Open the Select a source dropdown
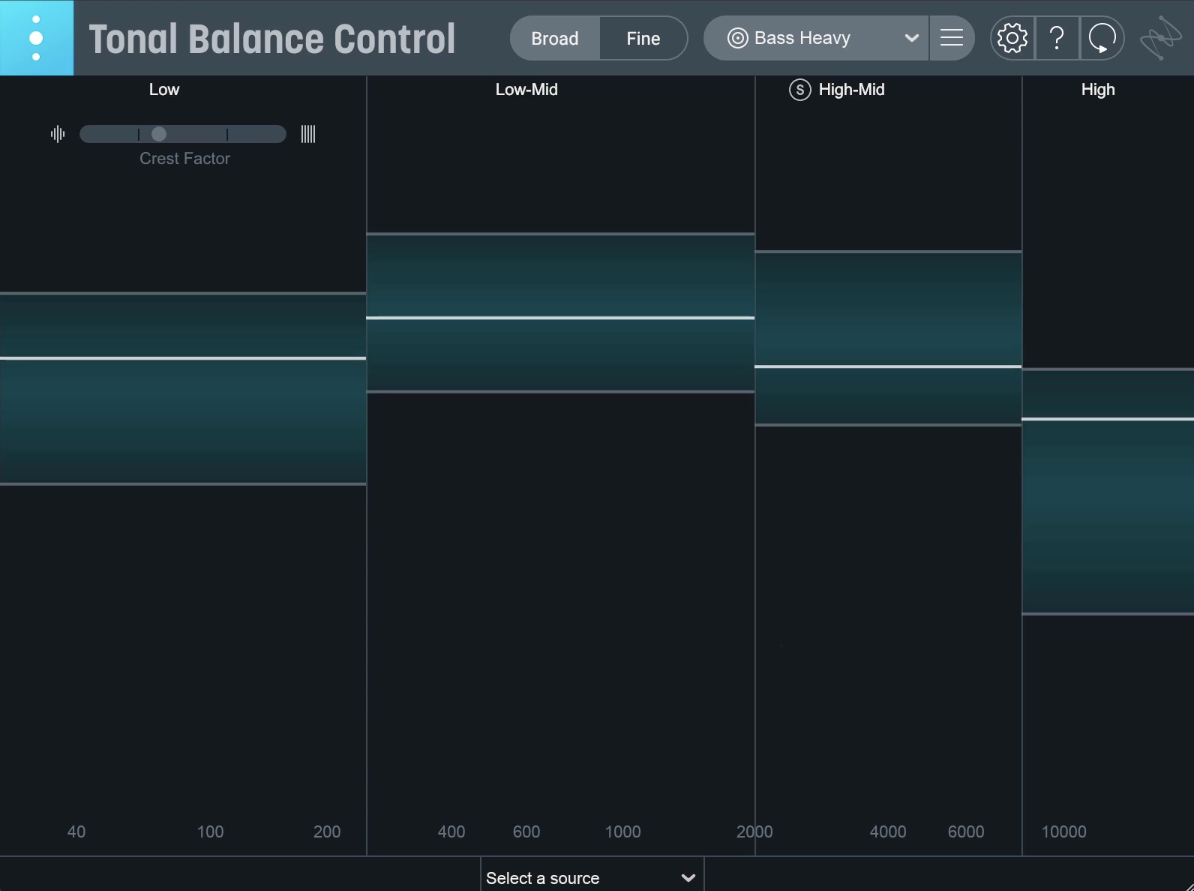The width and height of the screenshot is (1194, 891). 592,877
